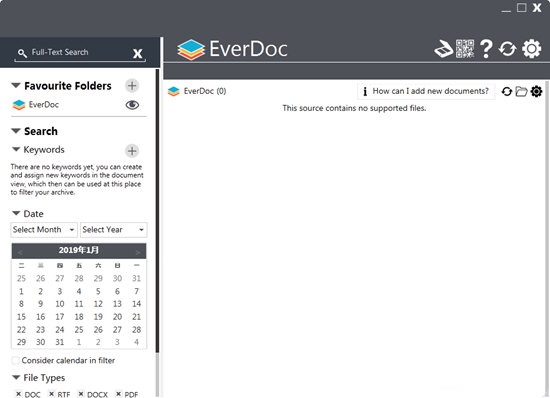
Task: Open the scanner icon in header
Action: click(444, 49)
